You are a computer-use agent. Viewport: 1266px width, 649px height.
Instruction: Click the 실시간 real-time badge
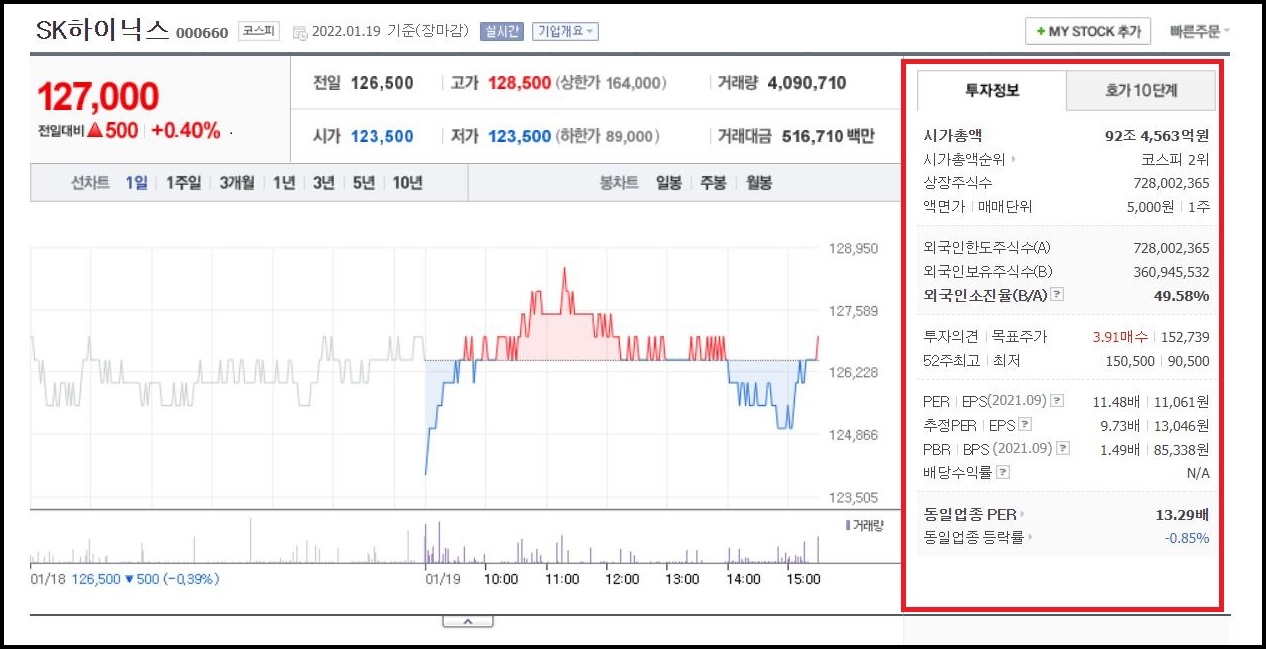point(501,31)
